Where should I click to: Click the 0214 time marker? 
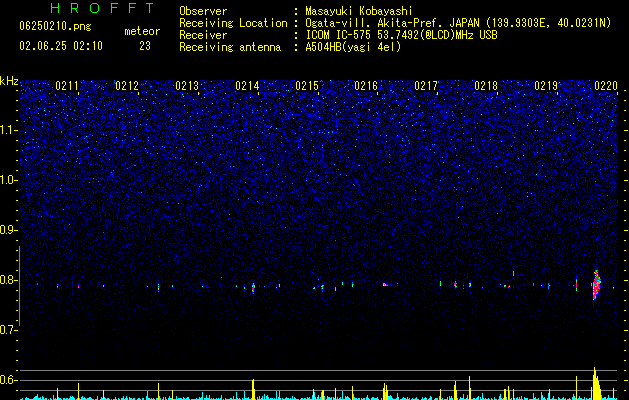[x=247, y=86]
